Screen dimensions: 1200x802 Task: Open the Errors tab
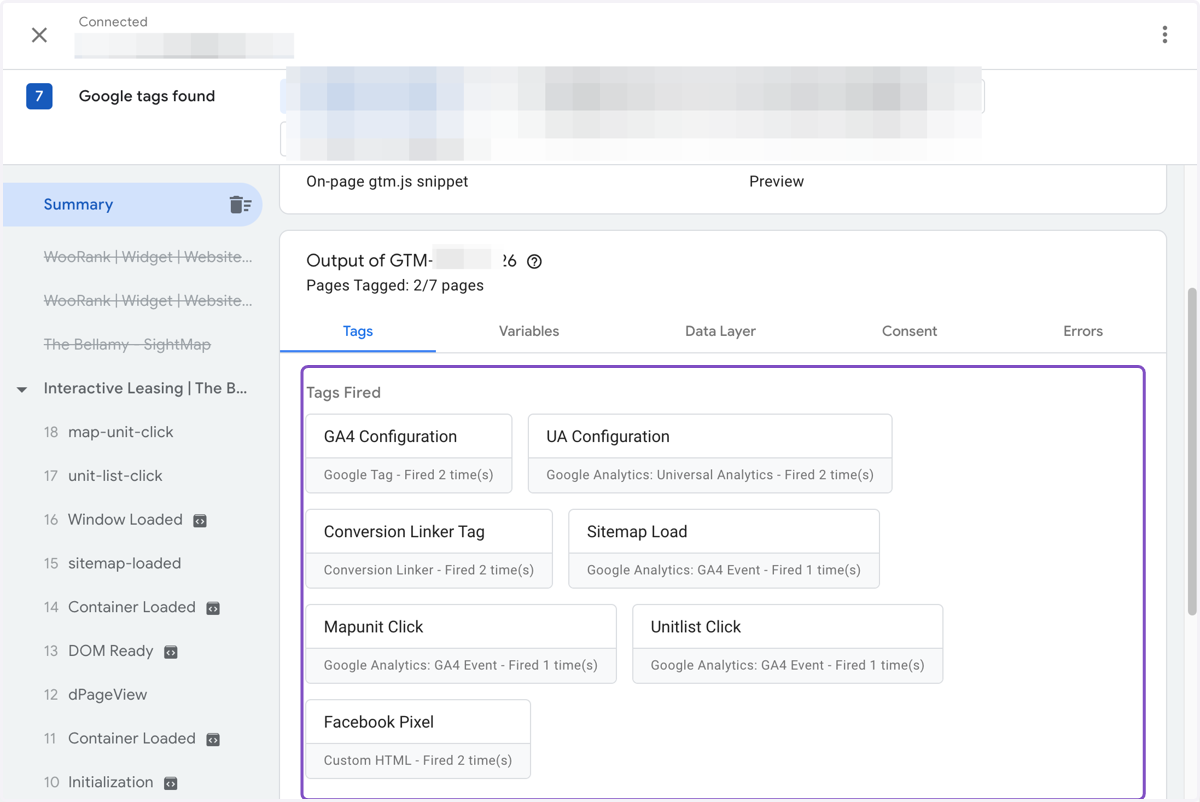[x=1083, y=331]
